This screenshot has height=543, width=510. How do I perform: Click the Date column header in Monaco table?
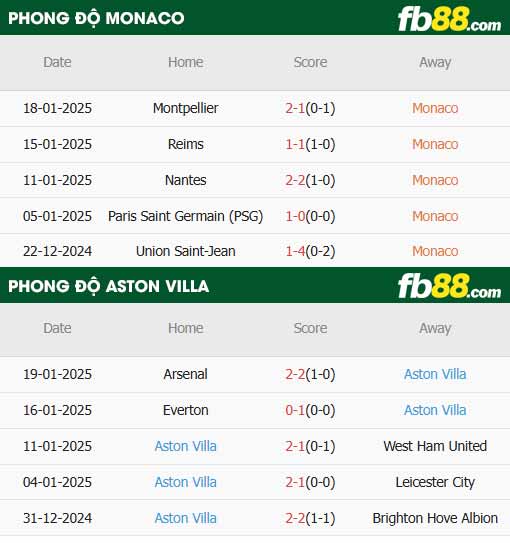[x=57, y=62]
